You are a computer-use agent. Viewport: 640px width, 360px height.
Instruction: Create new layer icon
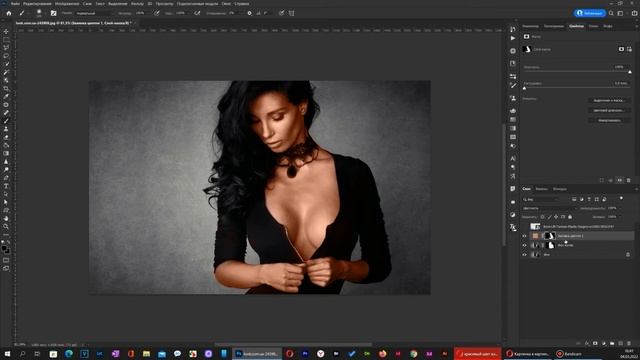(x=620, y=344)
